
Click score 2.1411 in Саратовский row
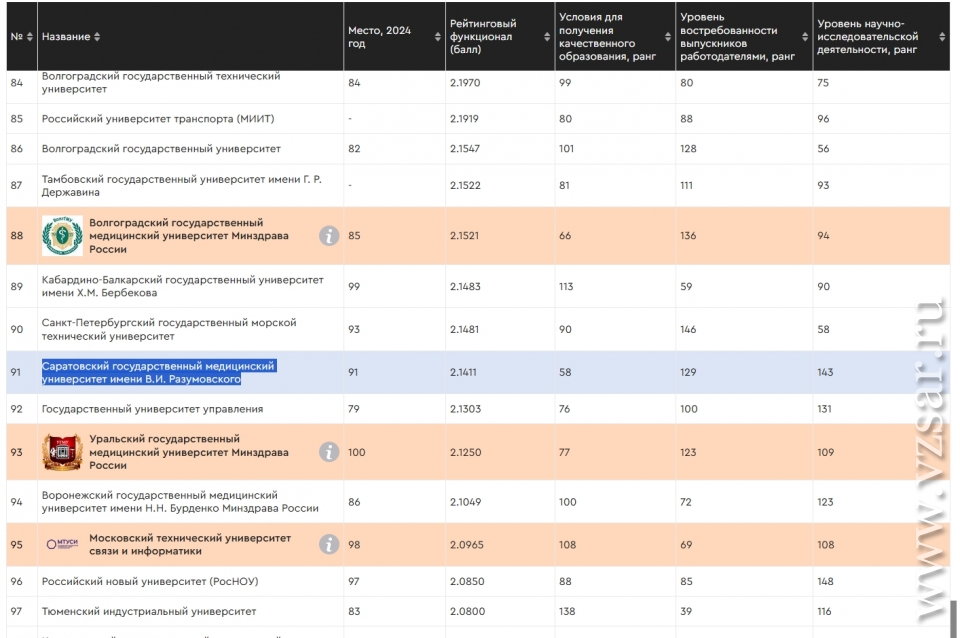(463, 372)
